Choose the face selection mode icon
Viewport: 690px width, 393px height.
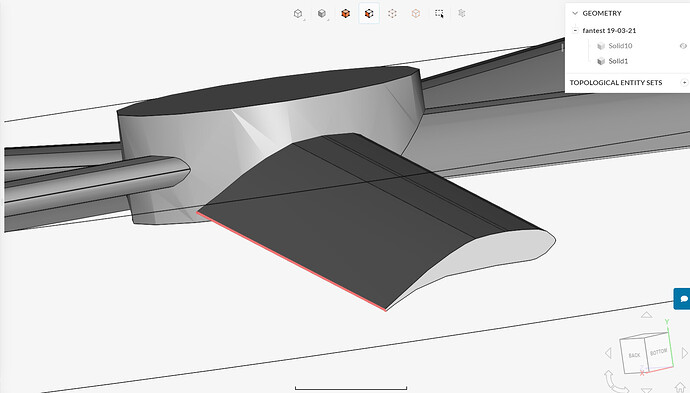369,14
